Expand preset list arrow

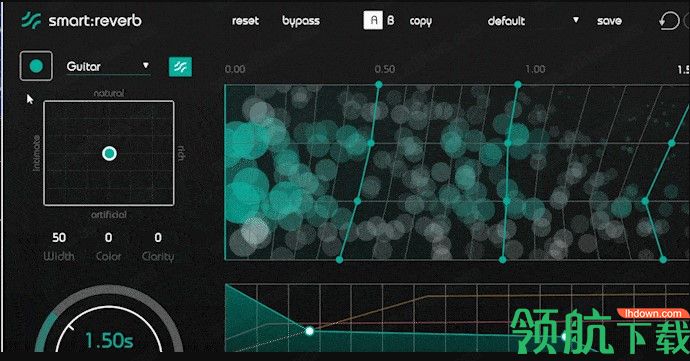[x=576, y=20]
